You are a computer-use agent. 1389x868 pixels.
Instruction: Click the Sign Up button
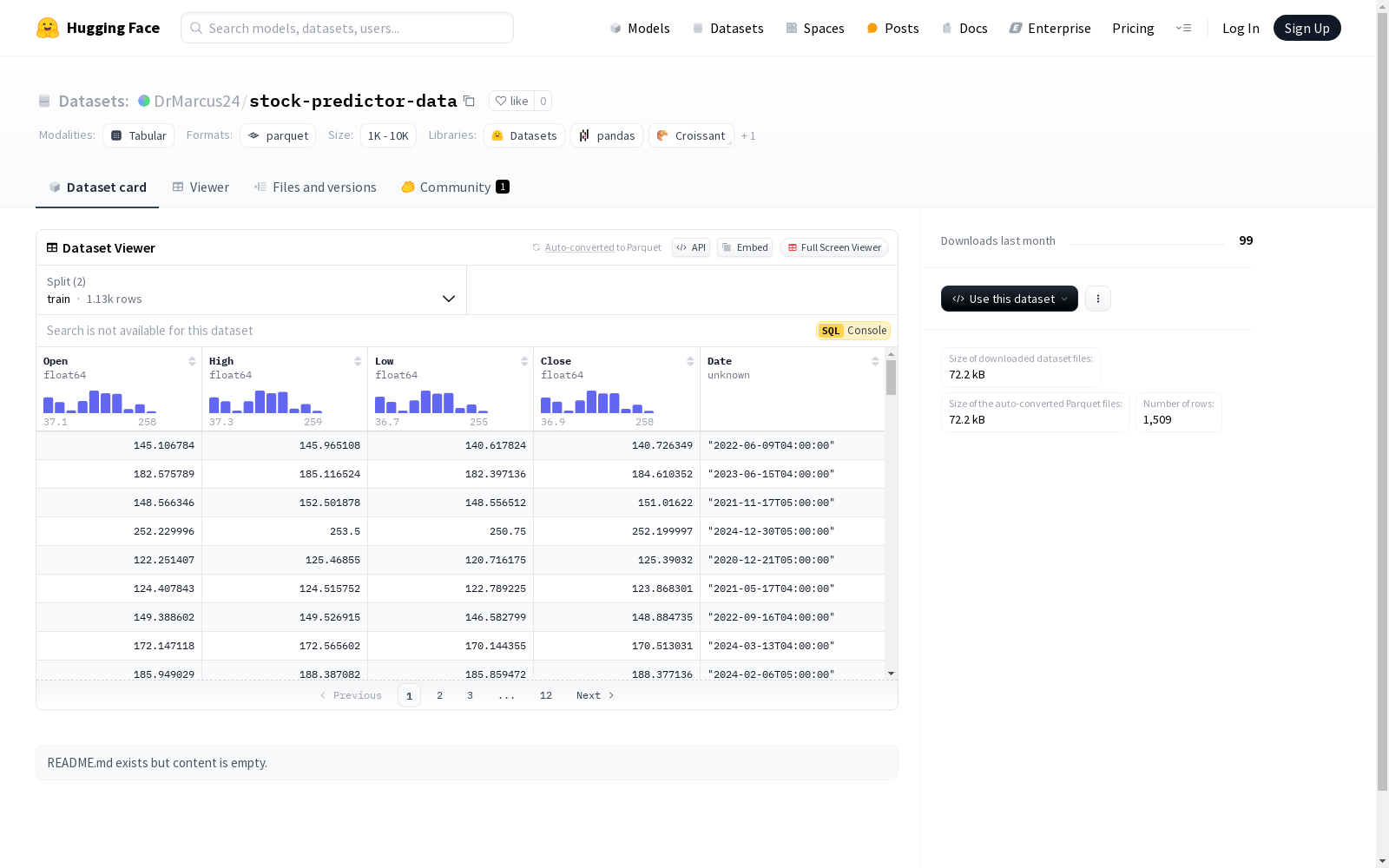tap(1307, 28)
